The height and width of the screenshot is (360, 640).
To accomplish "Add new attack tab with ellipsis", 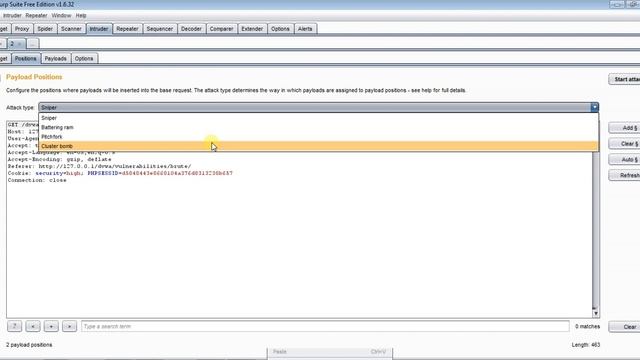I will 33,44.
